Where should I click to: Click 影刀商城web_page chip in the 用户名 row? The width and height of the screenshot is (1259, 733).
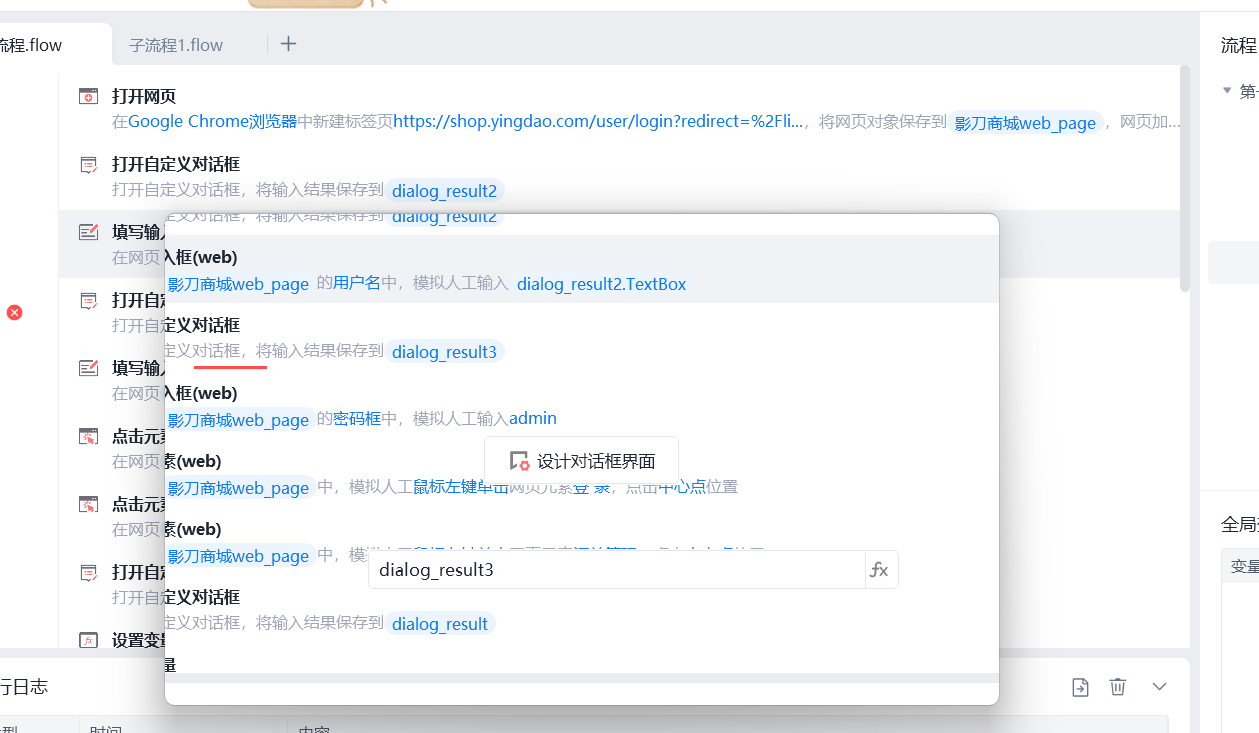coord(238,284)
